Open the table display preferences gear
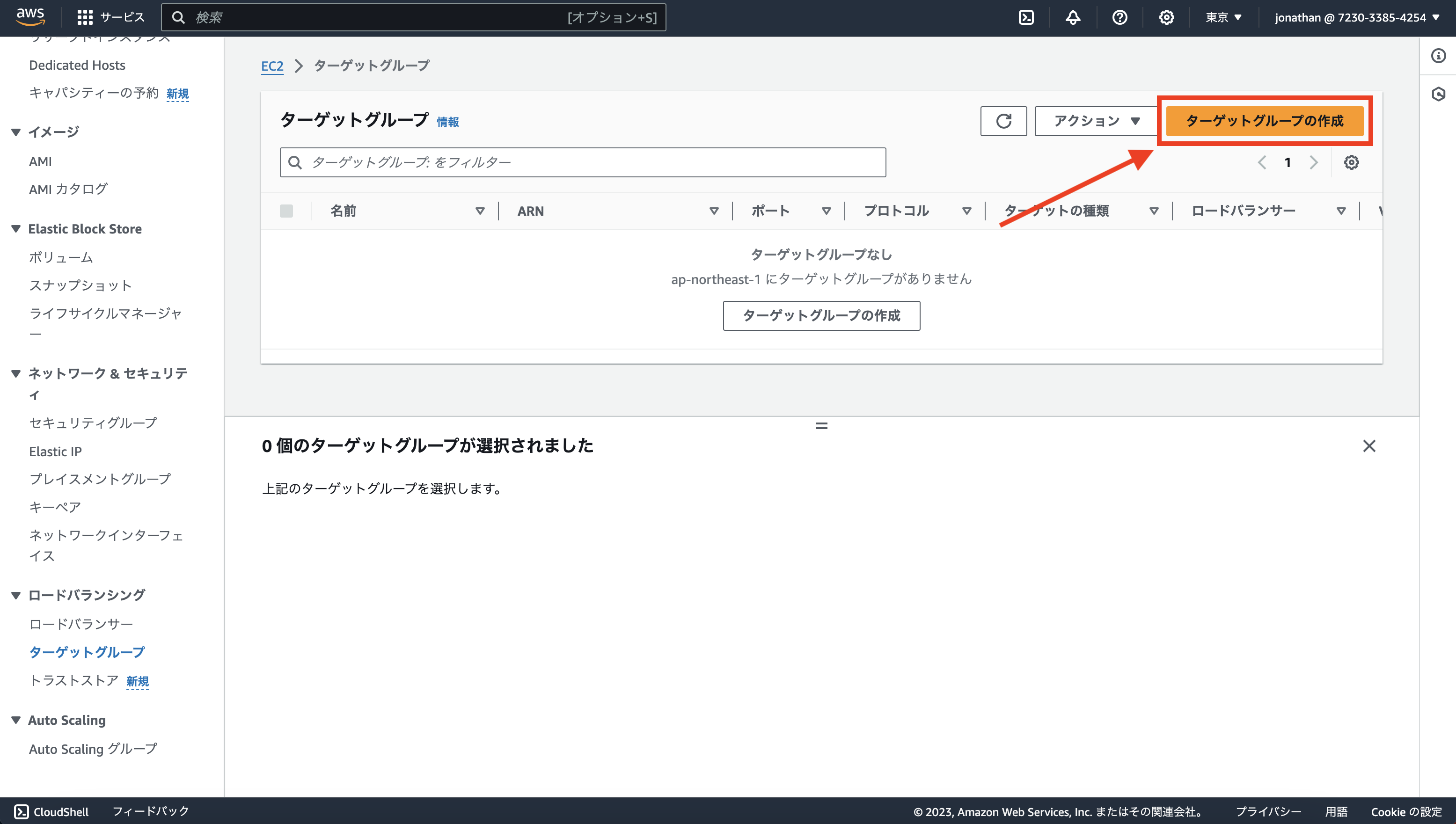This screenshot has height=824, width=1456. (1352, 162)
